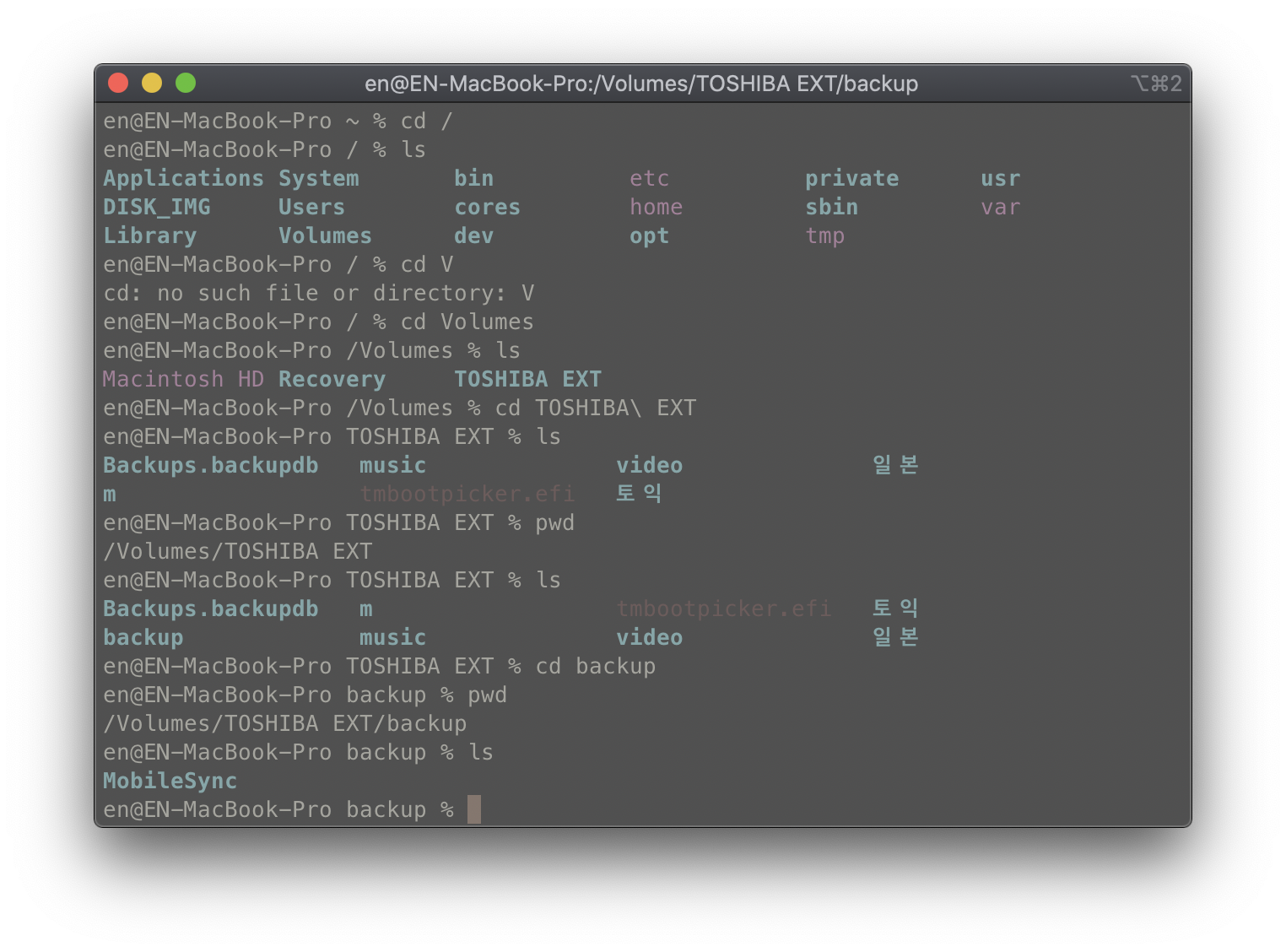Click the terminal cursor at final prompt
This screenshot has height=952, width=1286.
point(474,809)
